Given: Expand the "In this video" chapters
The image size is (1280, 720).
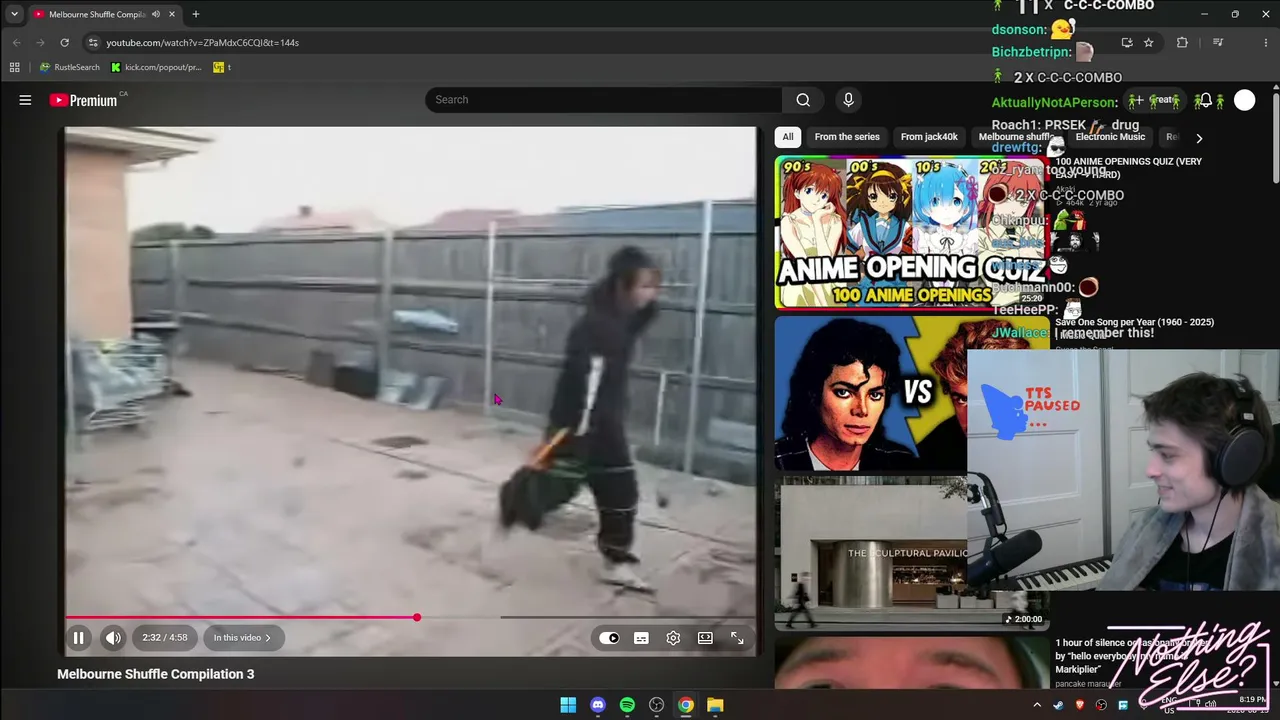Looking at the screenshot, I should point(242,638).
